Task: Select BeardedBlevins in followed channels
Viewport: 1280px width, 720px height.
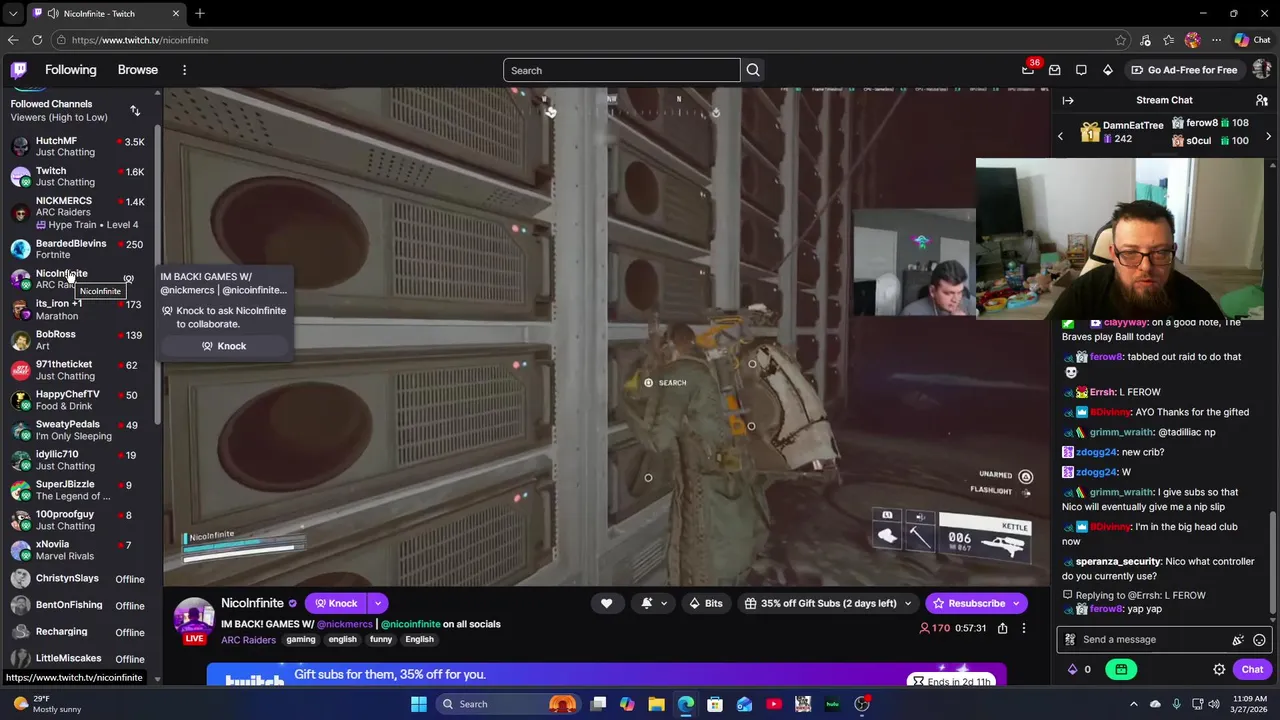Action: 80,248
